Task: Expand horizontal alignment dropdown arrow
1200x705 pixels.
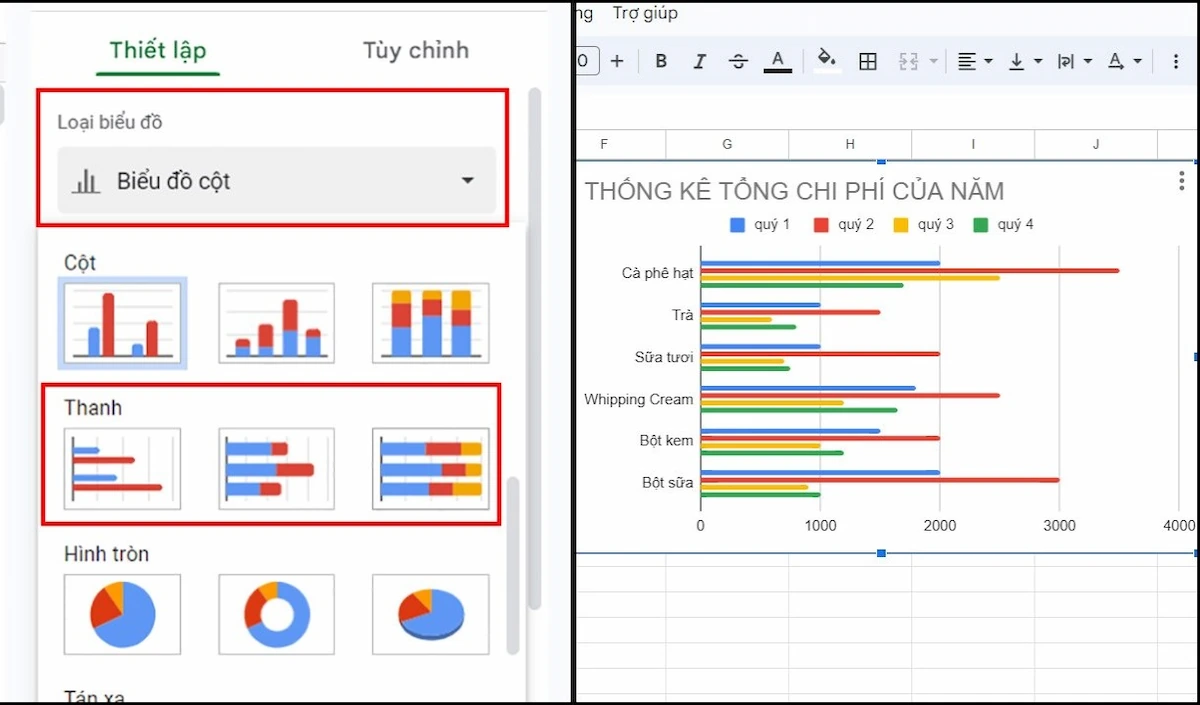Action: 988,62
